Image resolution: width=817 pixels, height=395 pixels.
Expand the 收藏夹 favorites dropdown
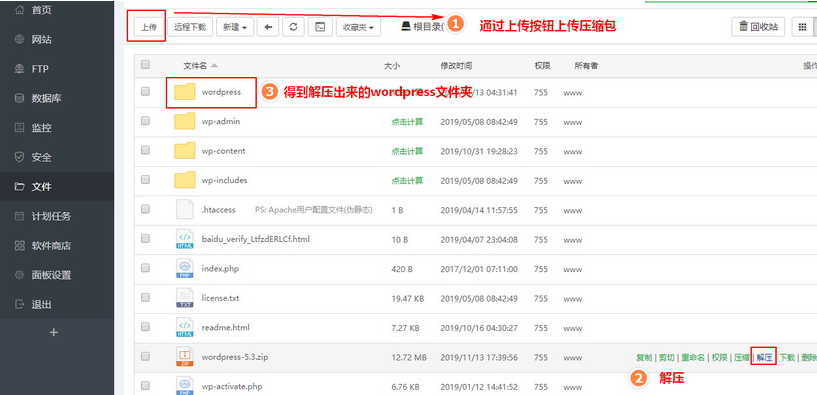point(358,27)
